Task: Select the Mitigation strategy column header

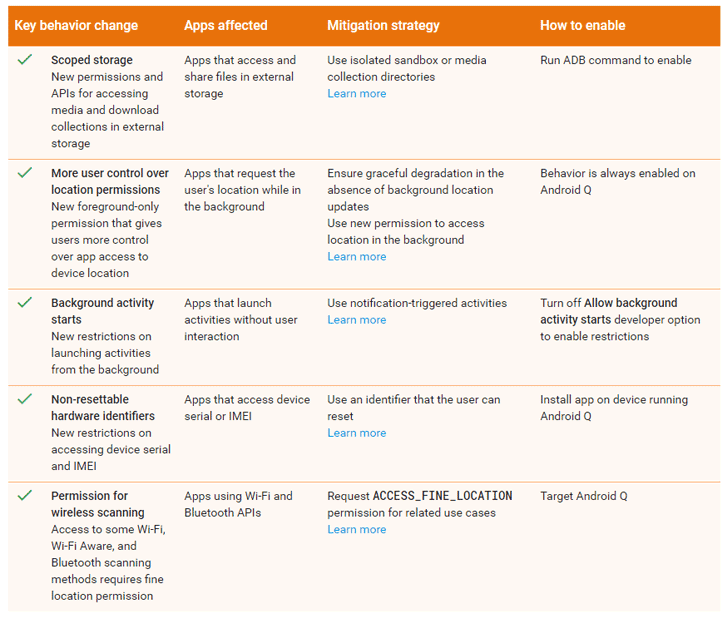Action: pos(383,25)
